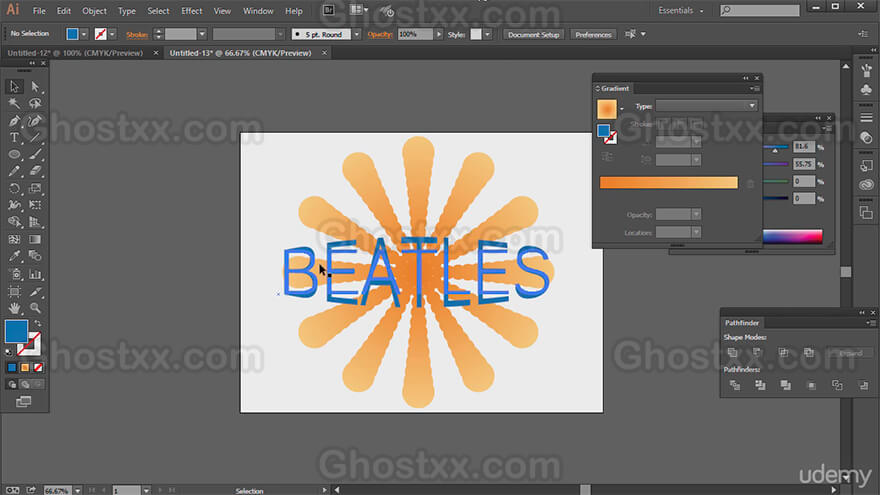
Task: Click the Expand button in Pathfinder
Action: [851, 353]
